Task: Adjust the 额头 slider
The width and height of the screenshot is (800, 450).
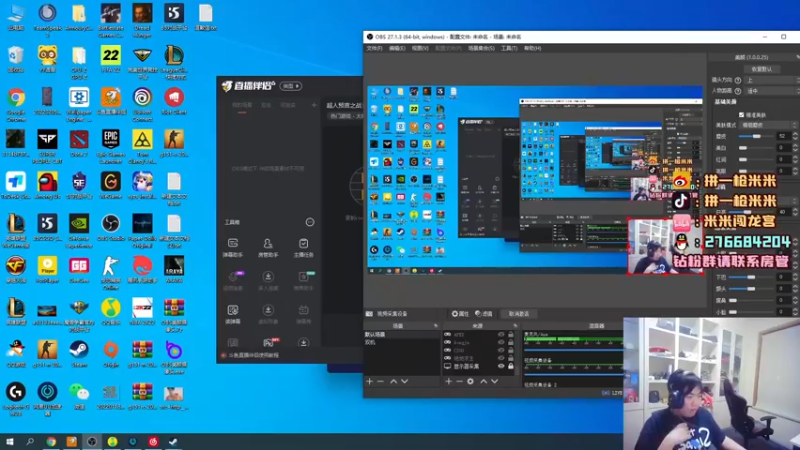Action: tap(751, 289)
